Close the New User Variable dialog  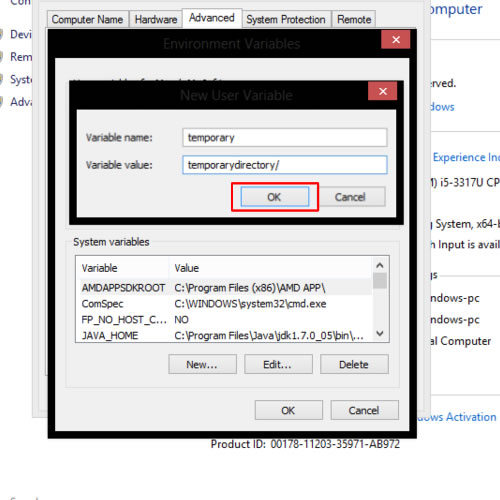[382, 91]
